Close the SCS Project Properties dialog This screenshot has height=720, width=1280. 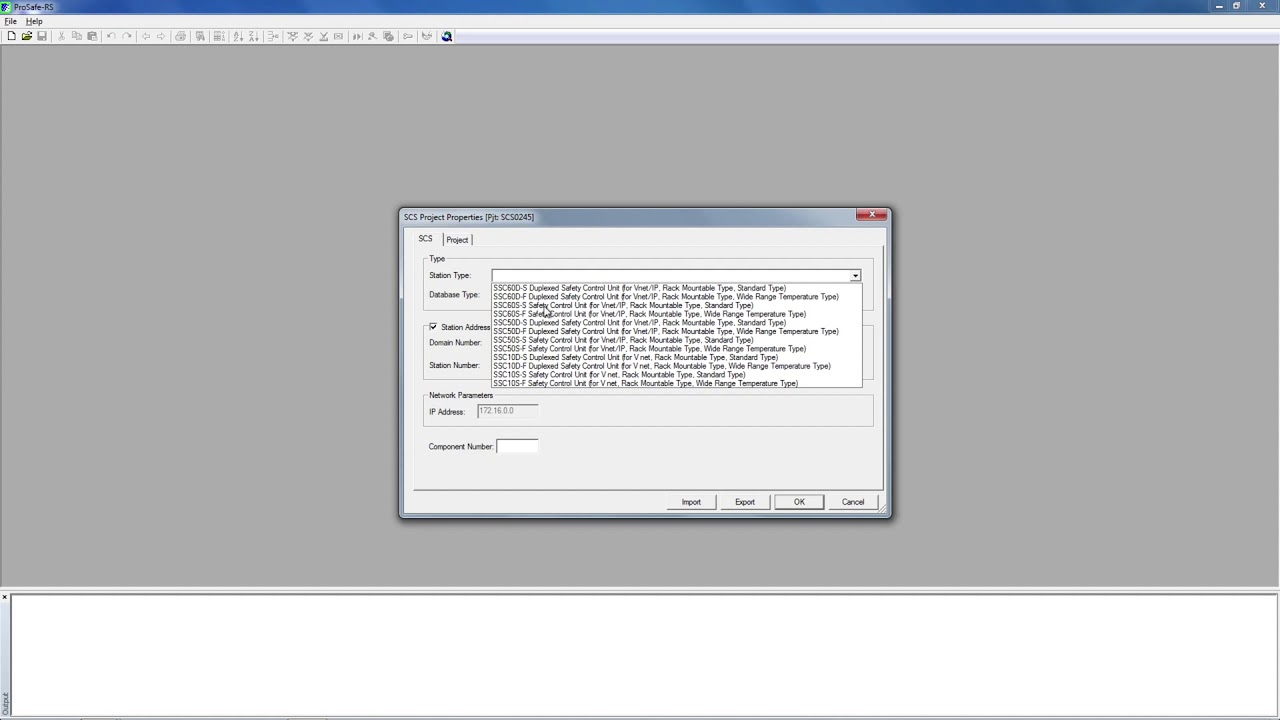(872, 215)
